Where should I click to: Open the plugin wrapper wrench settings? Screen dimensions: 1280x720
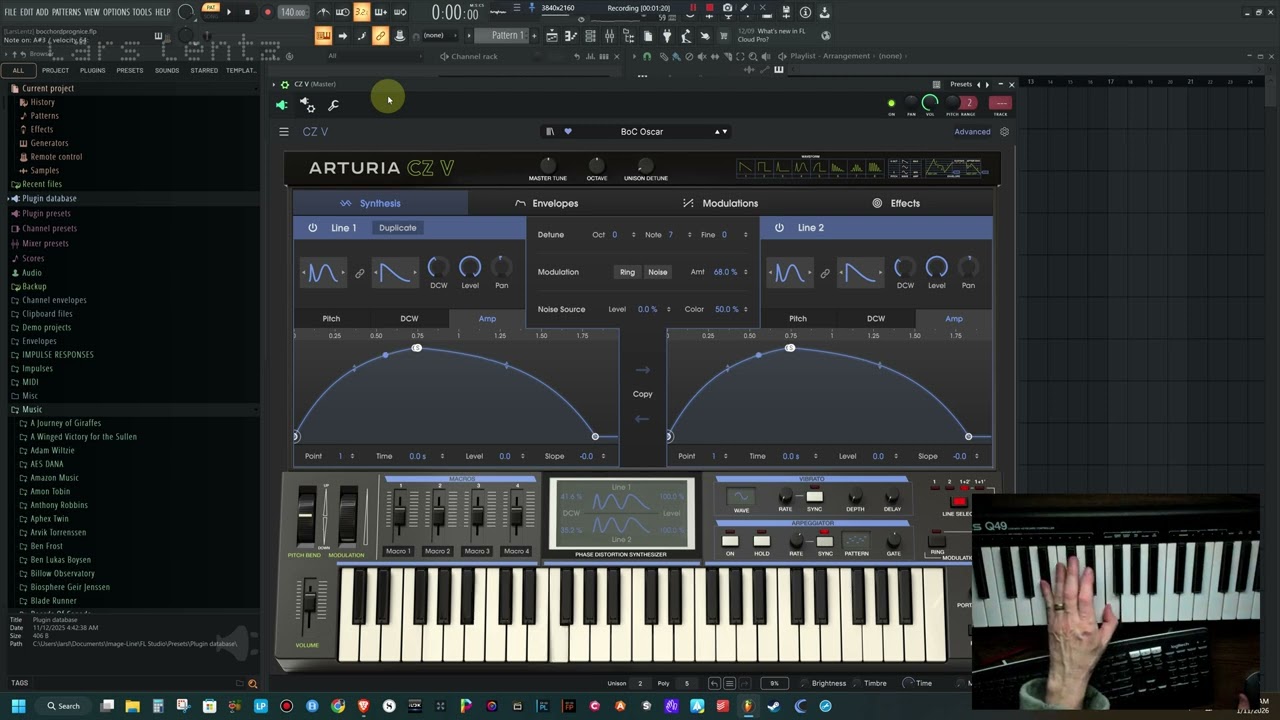click(333, 105)
